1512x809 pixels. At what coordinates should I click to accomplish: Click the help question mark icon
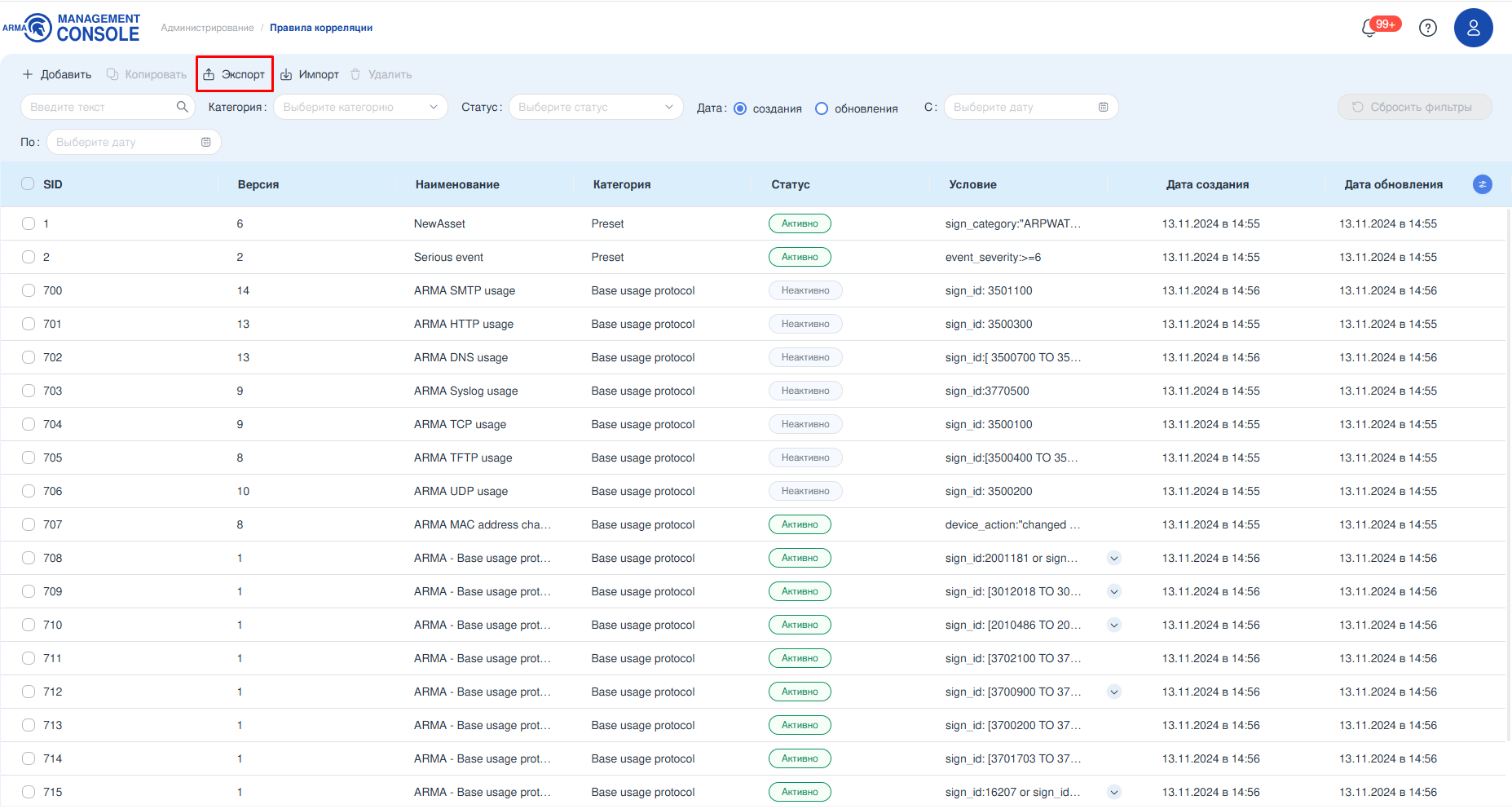pyautogui.click(x=1427, y=28)
